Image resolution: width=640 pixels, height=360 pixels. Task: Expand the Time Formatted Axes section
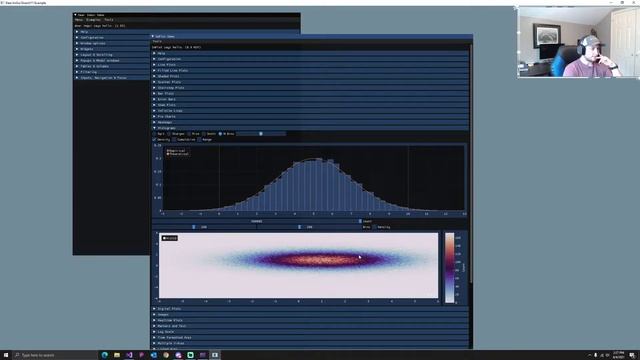pyautogui.click(x=311, y=338)
